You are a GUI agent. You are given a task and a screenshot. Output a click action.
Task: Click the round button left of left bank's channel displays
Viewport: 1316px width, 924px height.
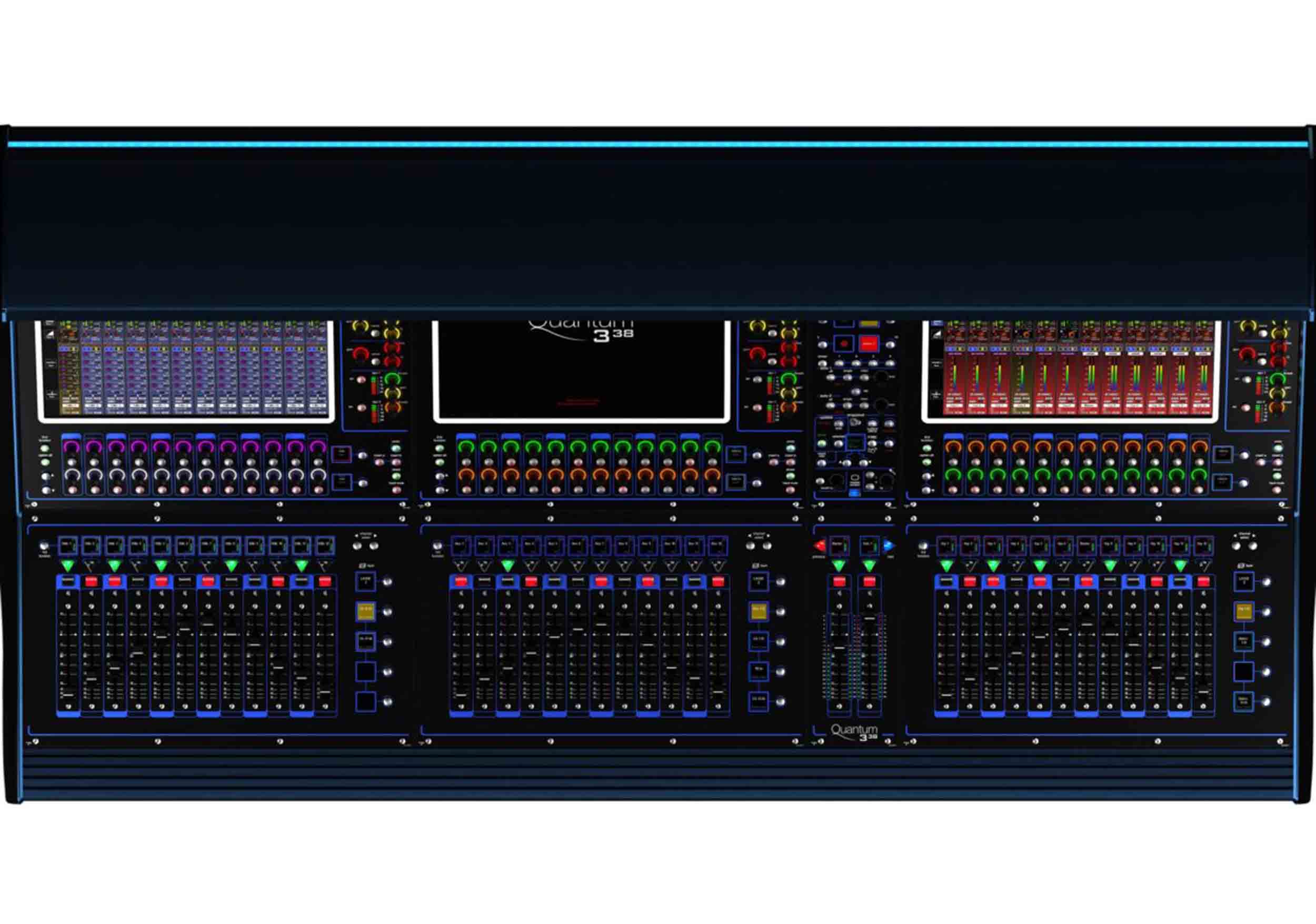click(x=44, y=547)
